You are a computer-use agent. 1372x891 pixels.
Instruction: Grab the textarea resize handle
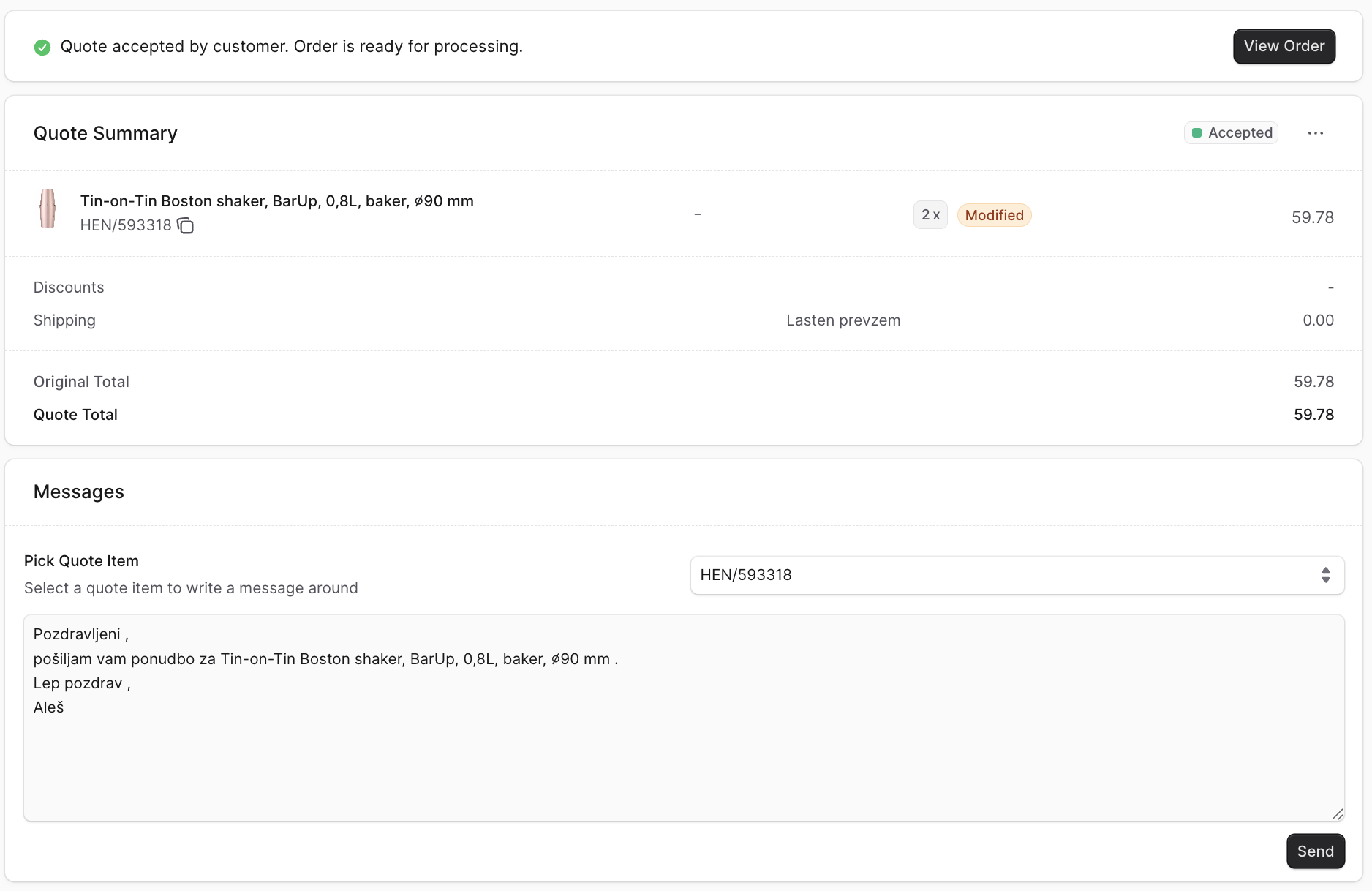(x=1337, y=814)
